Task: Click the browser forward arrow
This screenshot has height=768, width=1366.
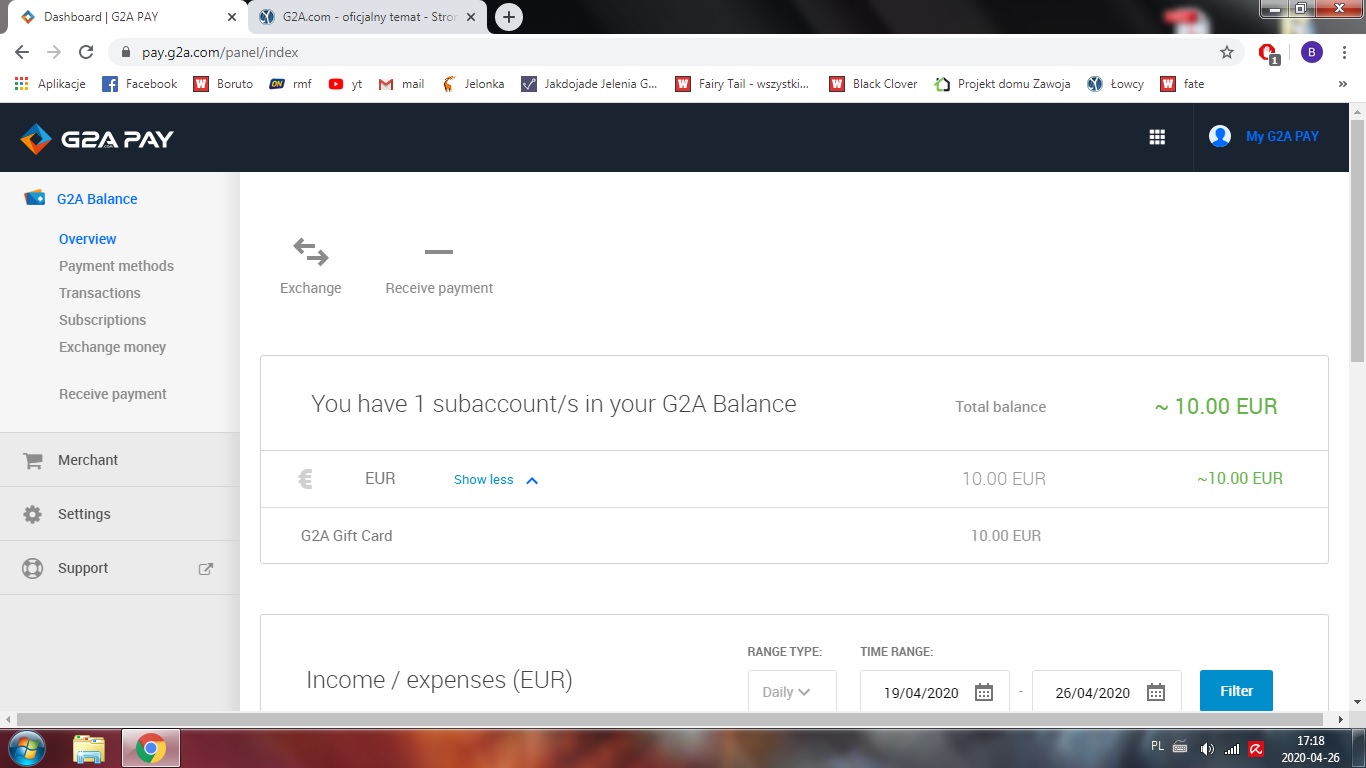Action: click(x=54, y=52)
